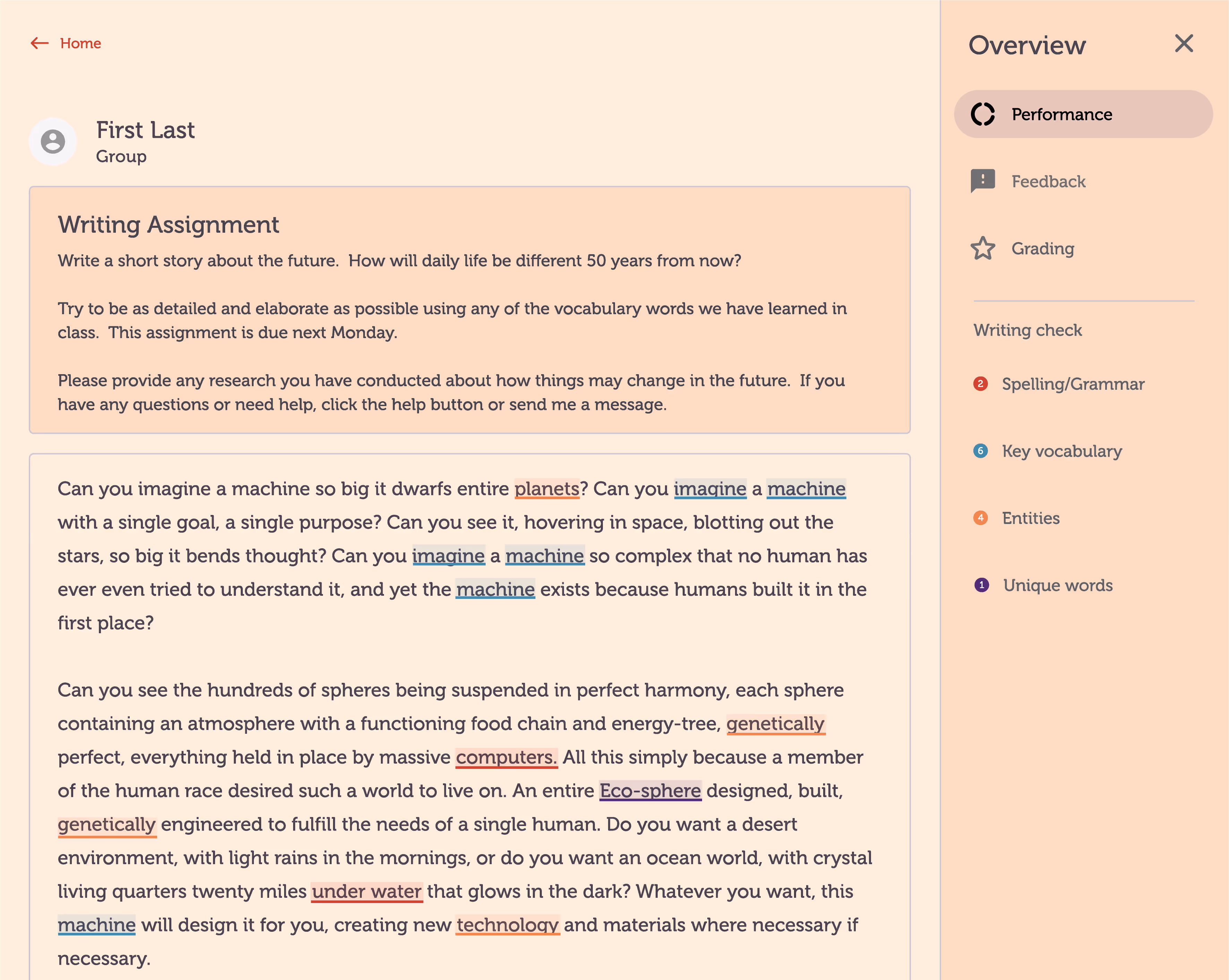Screen dimensions: 1229x980
Task: Click the Writing Assignment heading
Action: click(168, 224)
